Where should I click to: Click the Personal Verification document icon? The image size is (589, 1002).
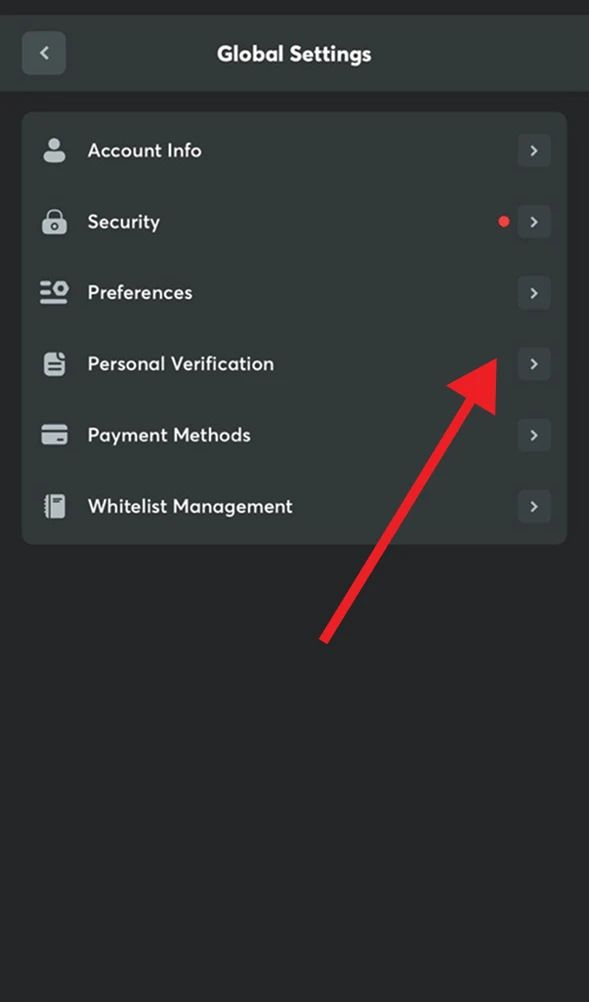pyautogui.click(x=55, y=363)
